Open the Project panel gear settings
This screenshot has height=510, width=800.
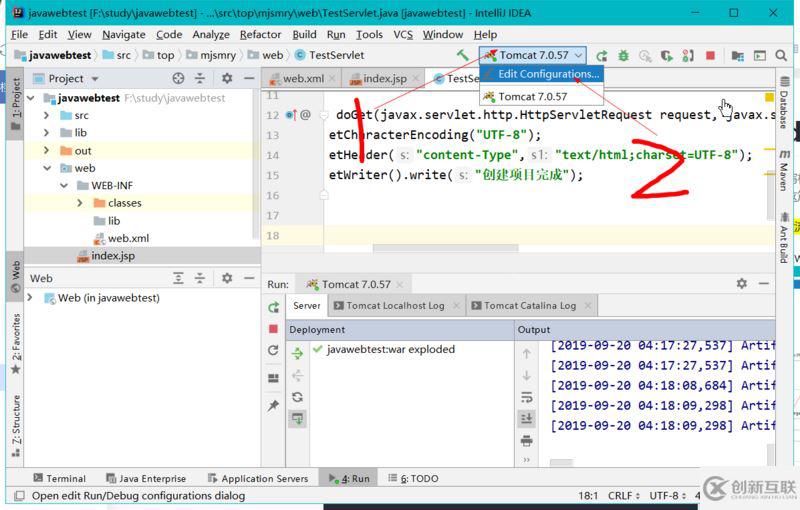(227, 78)
